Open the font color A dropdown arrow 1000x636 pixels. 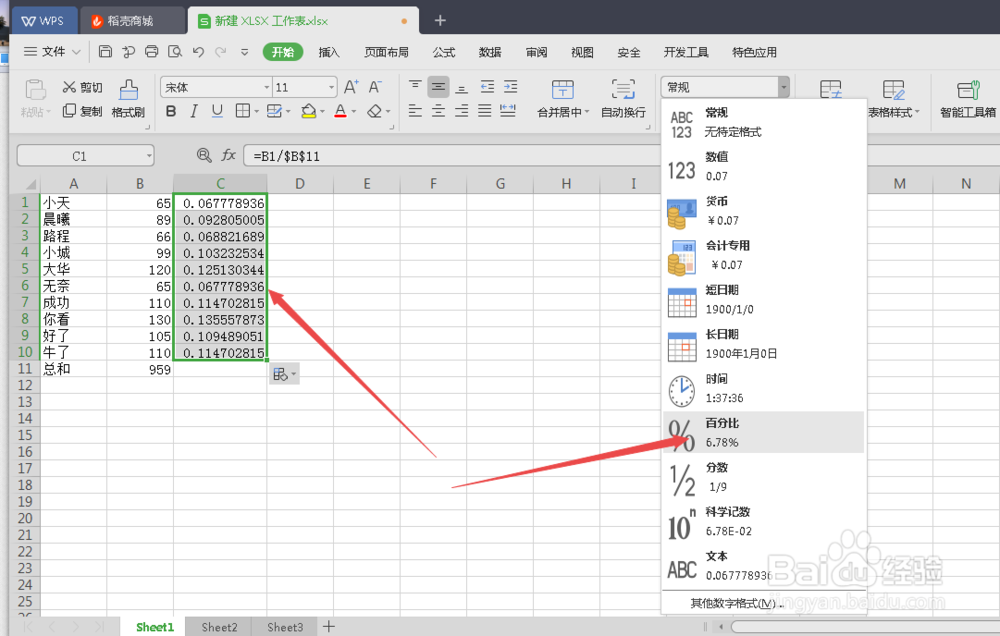[354, 112]
